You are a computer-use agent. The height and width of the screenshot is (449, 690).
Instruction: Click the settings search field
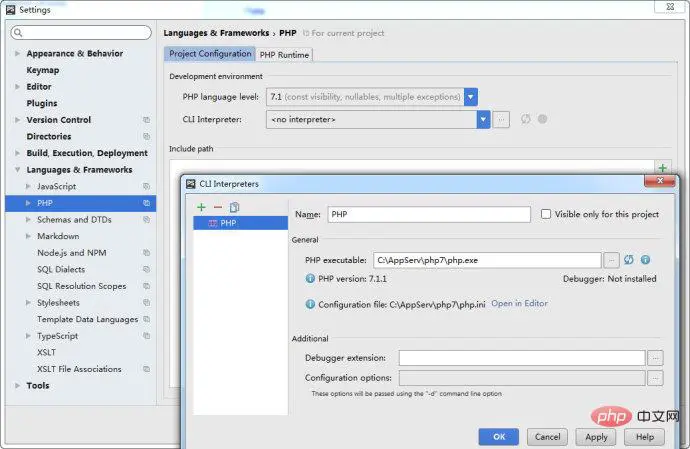[80, 33]
